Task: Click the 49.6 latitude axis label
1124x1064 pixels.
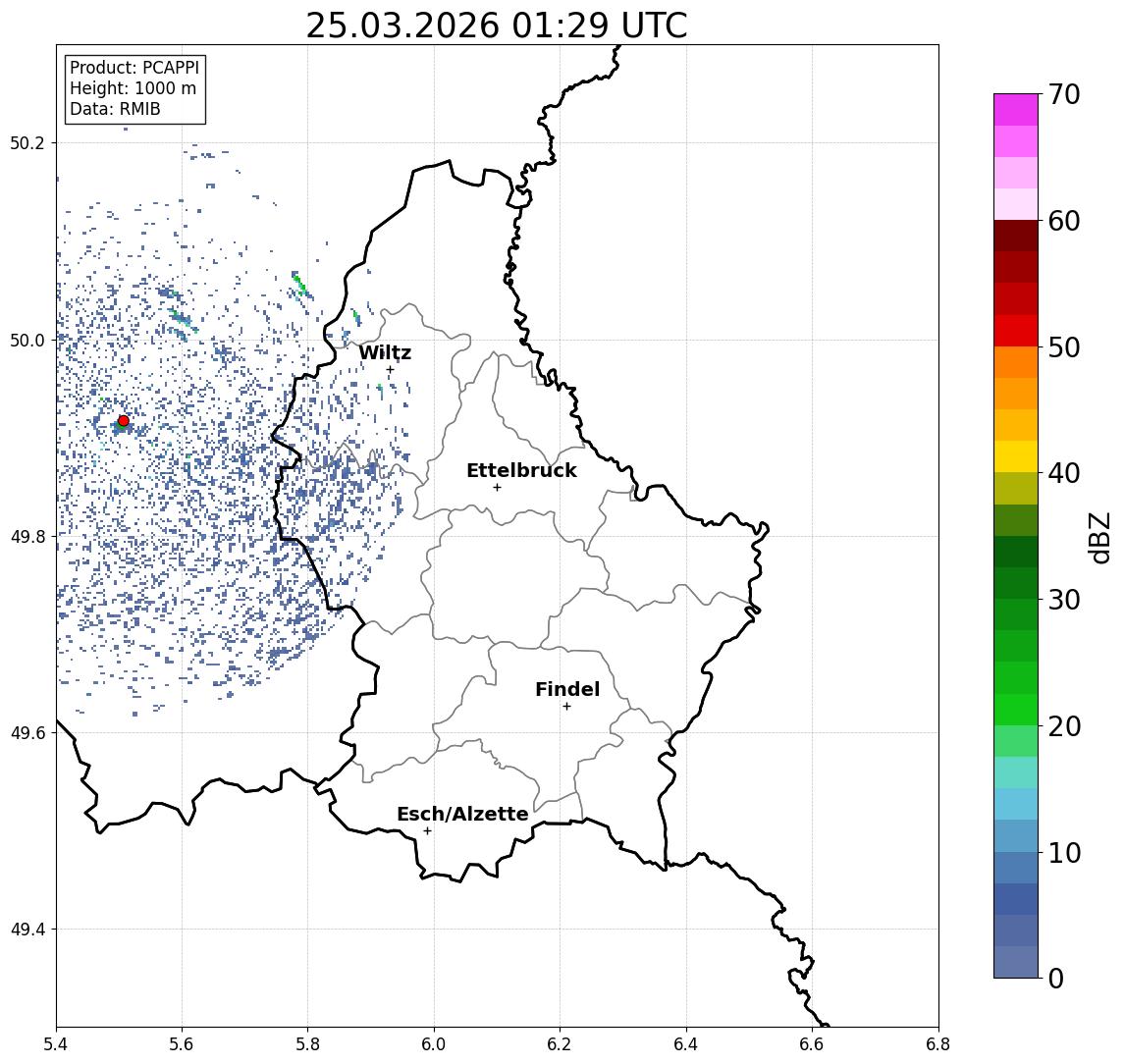Action: point(27,733)
